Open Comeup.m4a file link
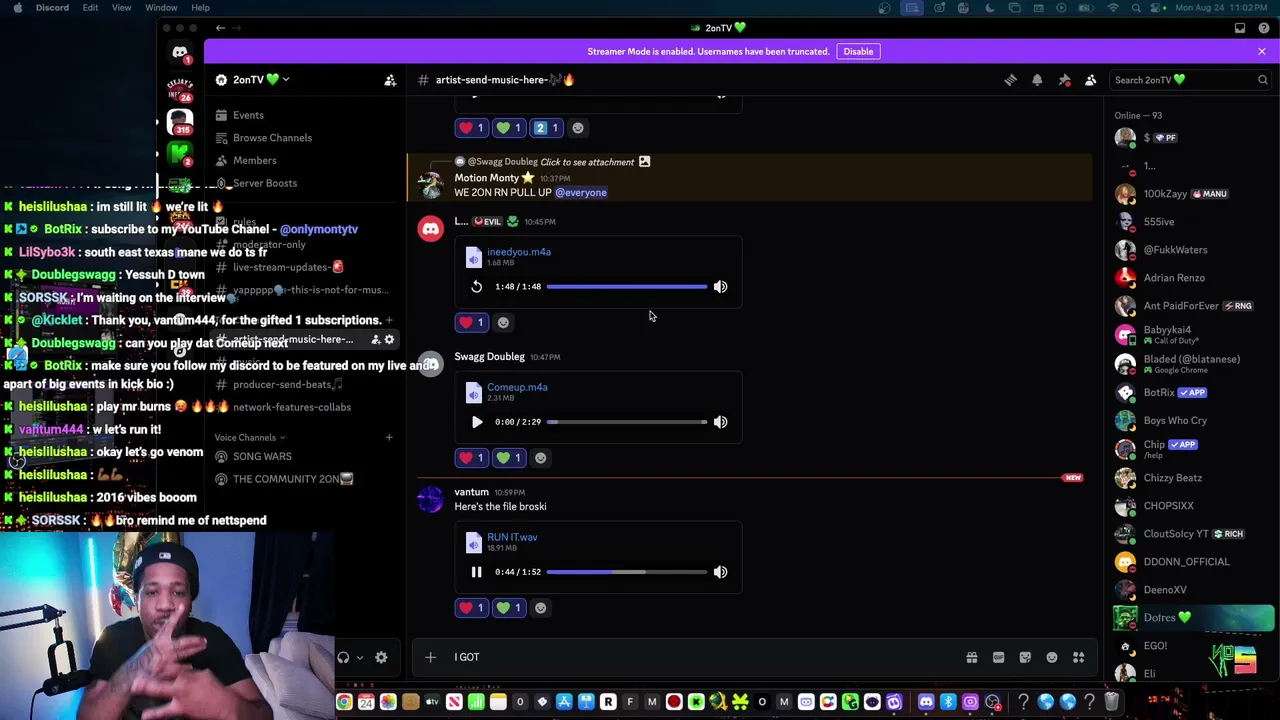The image size is (1280, 720). point(517,387)
